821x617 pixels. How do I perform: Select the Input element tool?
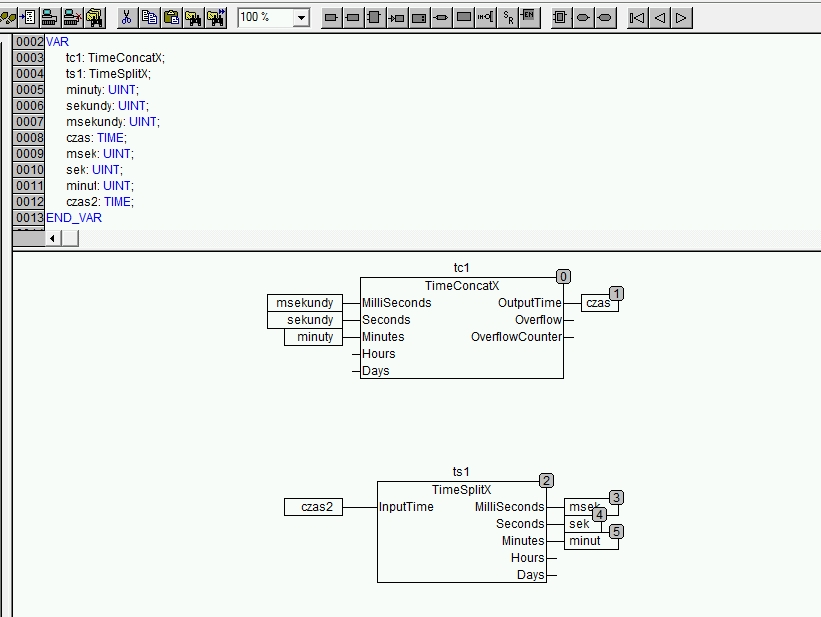pyautogui.click(x=330, y=17)
